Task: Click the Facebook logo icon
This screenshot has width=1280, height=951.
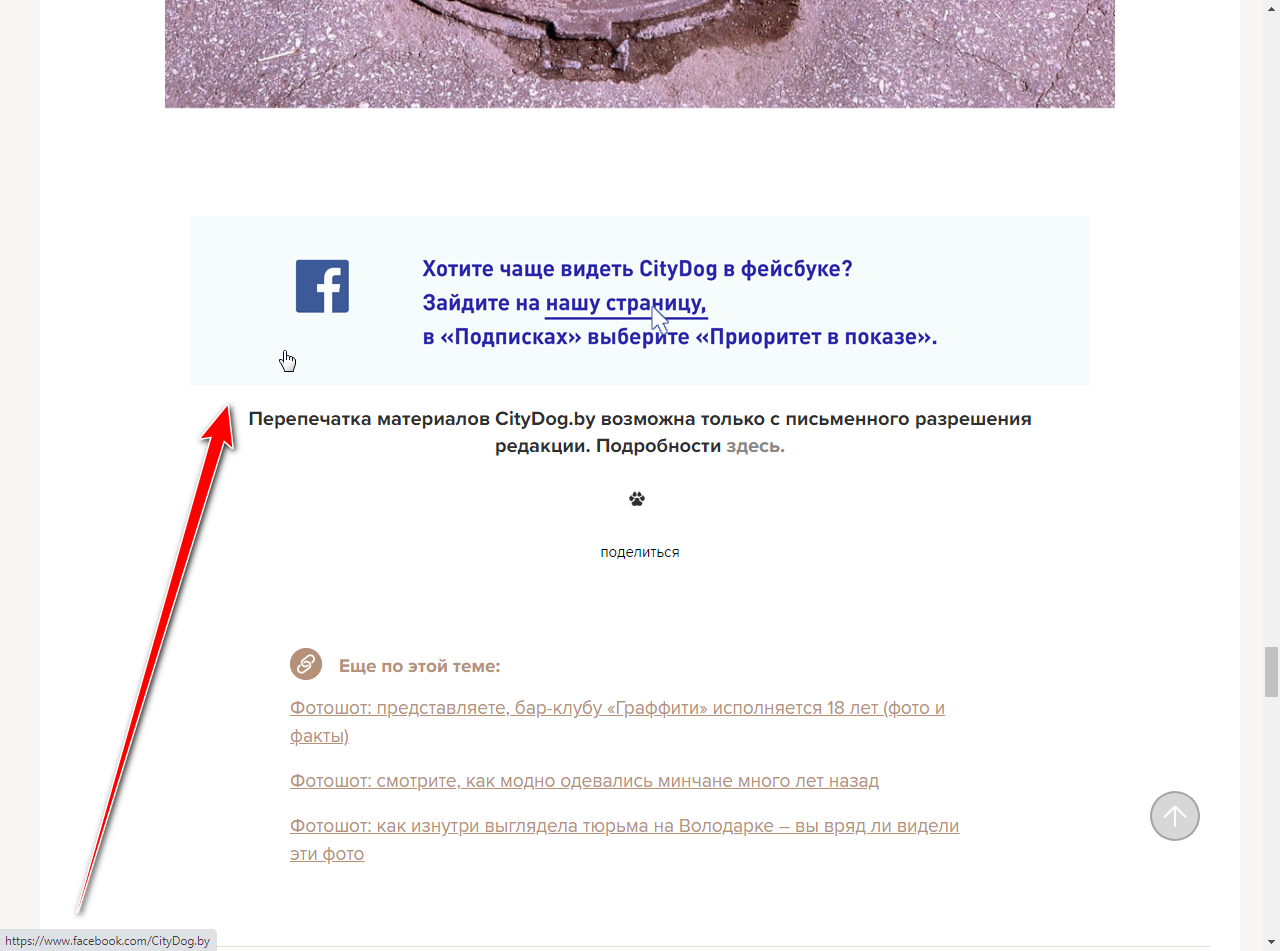Action: point(322,286)
